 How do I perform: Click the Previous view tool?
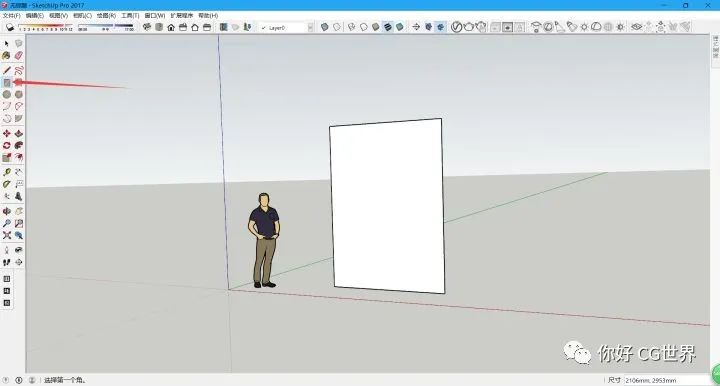(18, 235)
